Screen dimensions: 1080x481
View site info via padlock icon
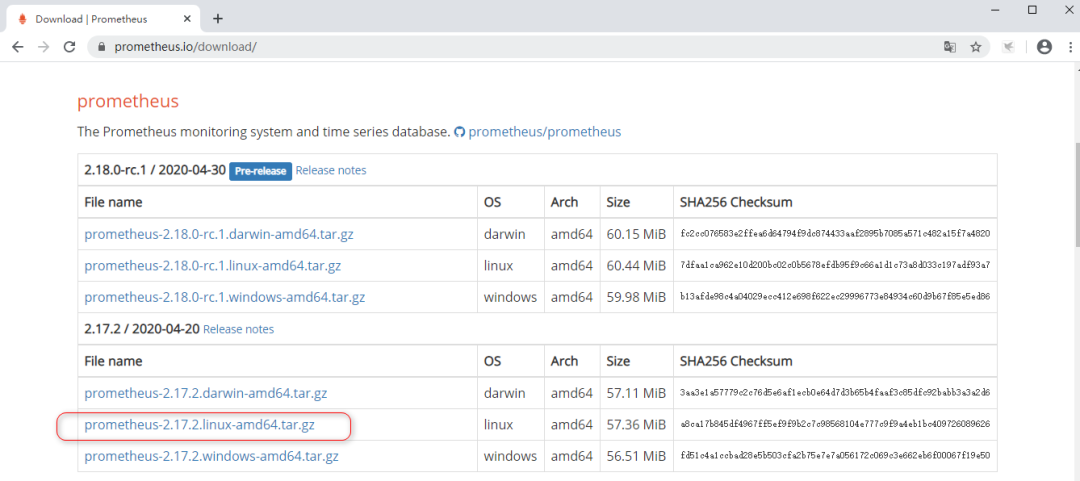[99, 47]
